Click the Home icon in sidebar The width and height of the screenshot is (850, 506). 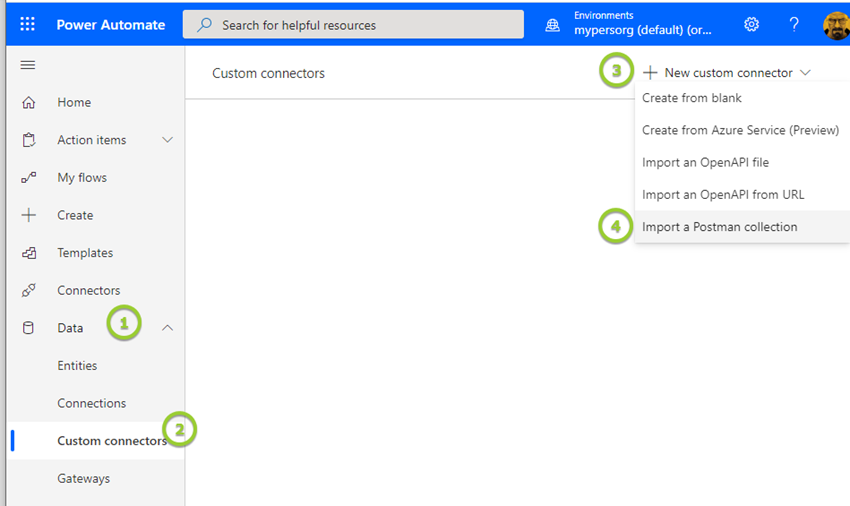tap(29, 102)
